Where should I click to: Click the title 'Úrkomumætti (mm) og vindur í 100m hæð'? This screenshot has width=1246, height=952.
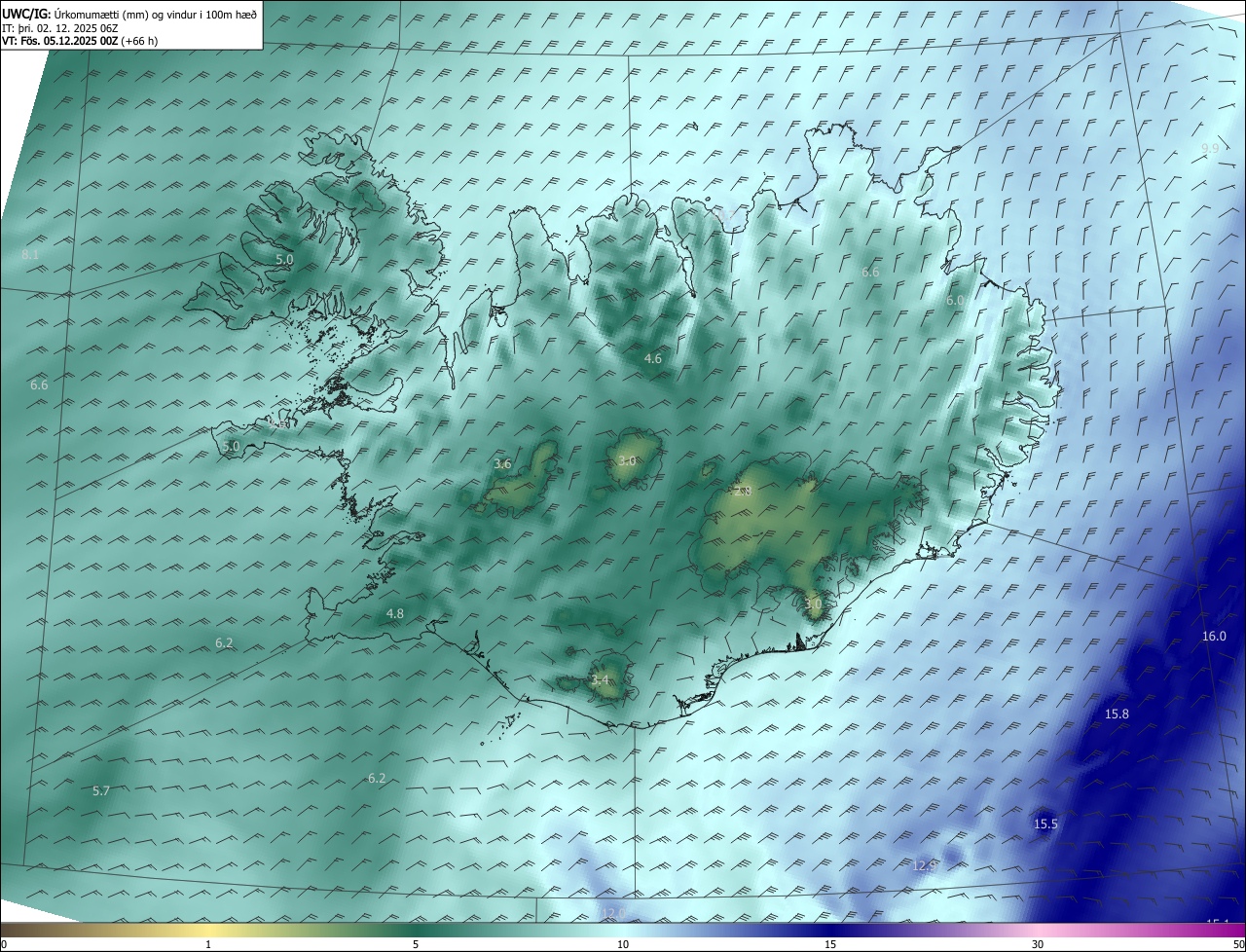coord(156,14)
